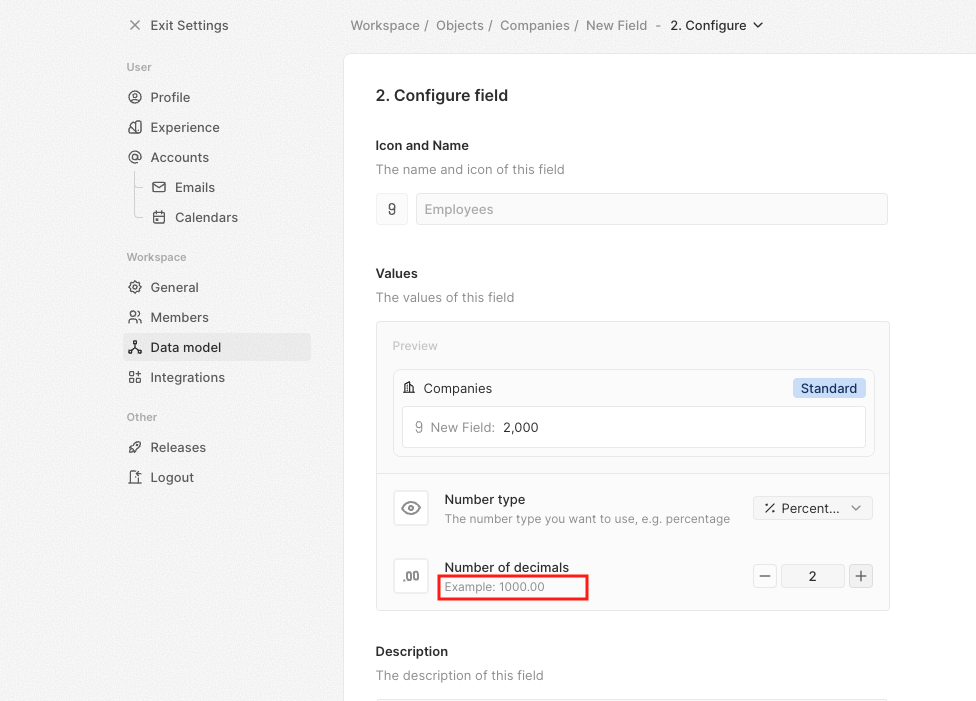Click the Companies building icon in preview
Screen dimensions: 976x701
click(409, 388)
